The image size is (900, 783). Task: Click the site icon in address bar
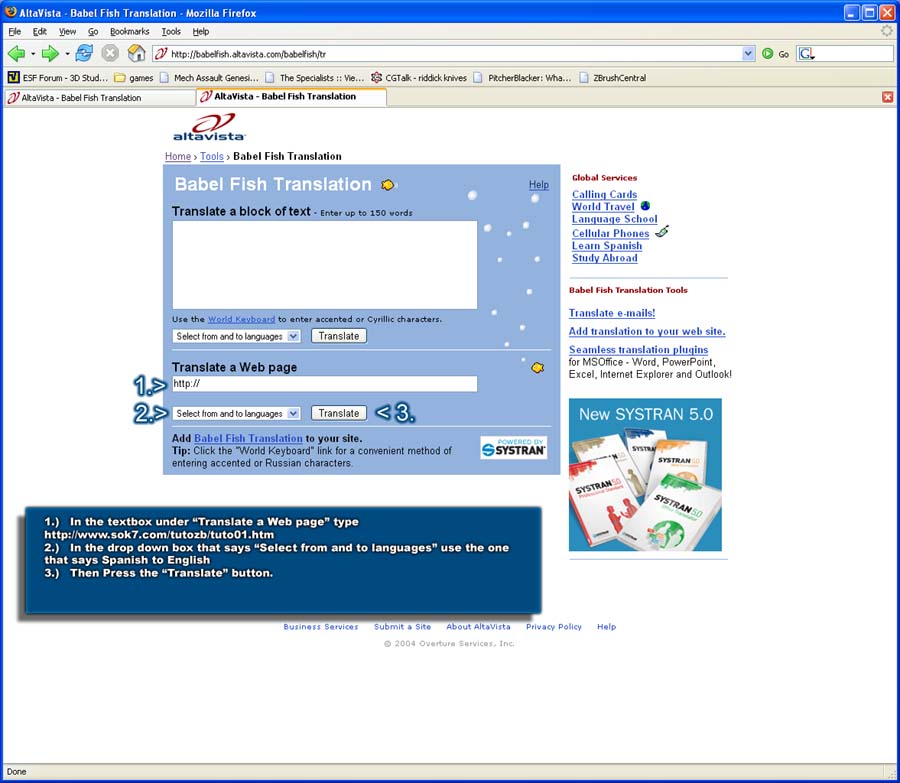click(162, 53)
